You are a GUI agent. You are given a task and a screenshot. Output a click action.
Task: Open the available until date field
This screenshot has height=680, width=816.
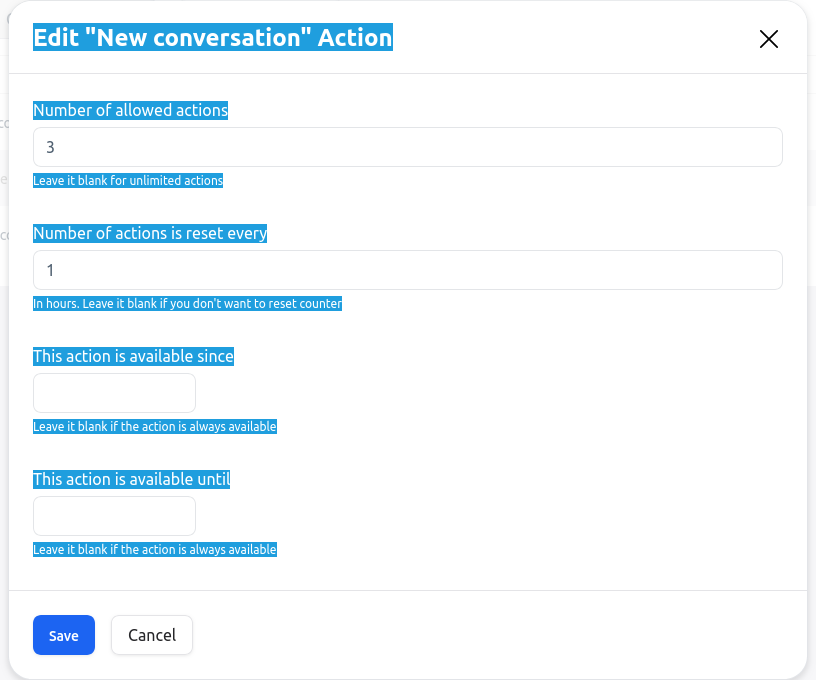click(x=114, y=516)
